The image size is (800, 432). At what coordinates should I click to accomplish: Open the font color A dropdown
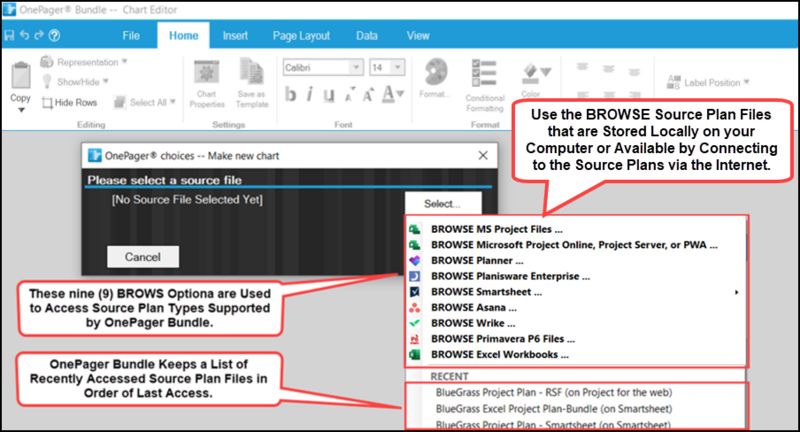pos(393,94)
